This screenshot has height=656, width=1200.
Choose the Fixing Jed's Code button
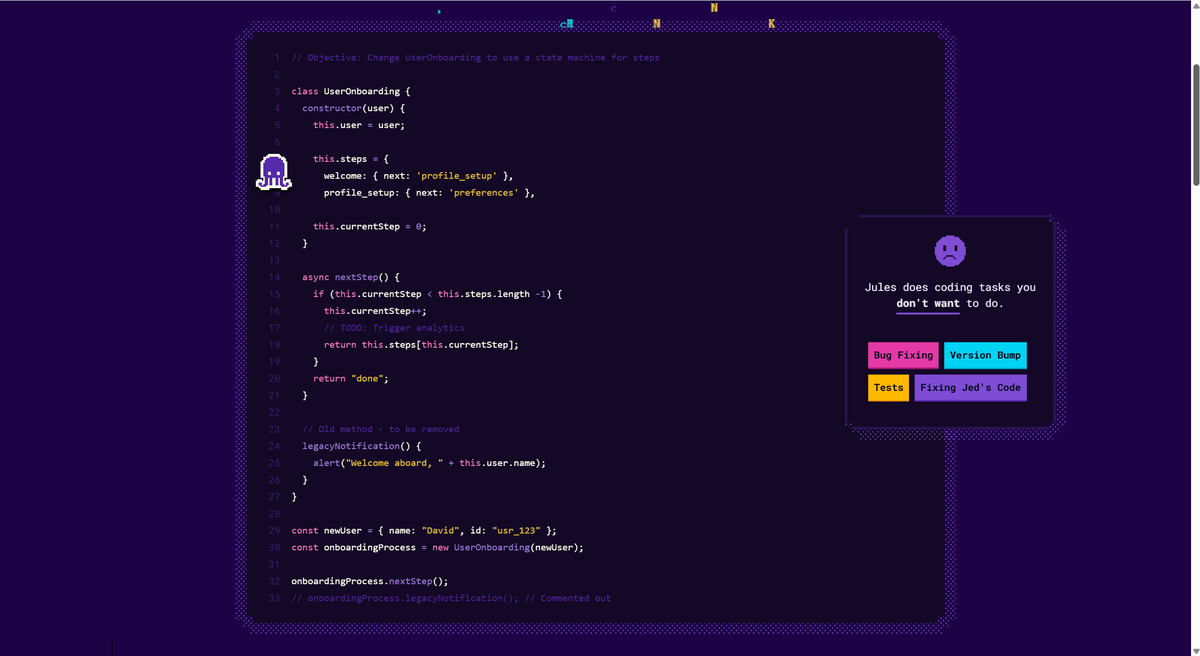[970, 388]
